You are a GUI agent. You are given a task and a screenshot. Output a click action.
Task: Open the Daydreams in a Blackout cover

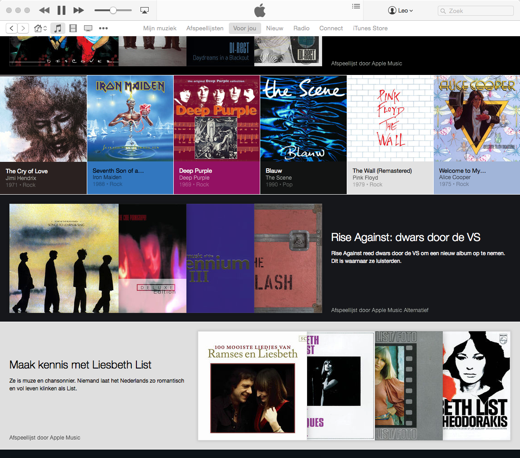click(x=220, y=51)
